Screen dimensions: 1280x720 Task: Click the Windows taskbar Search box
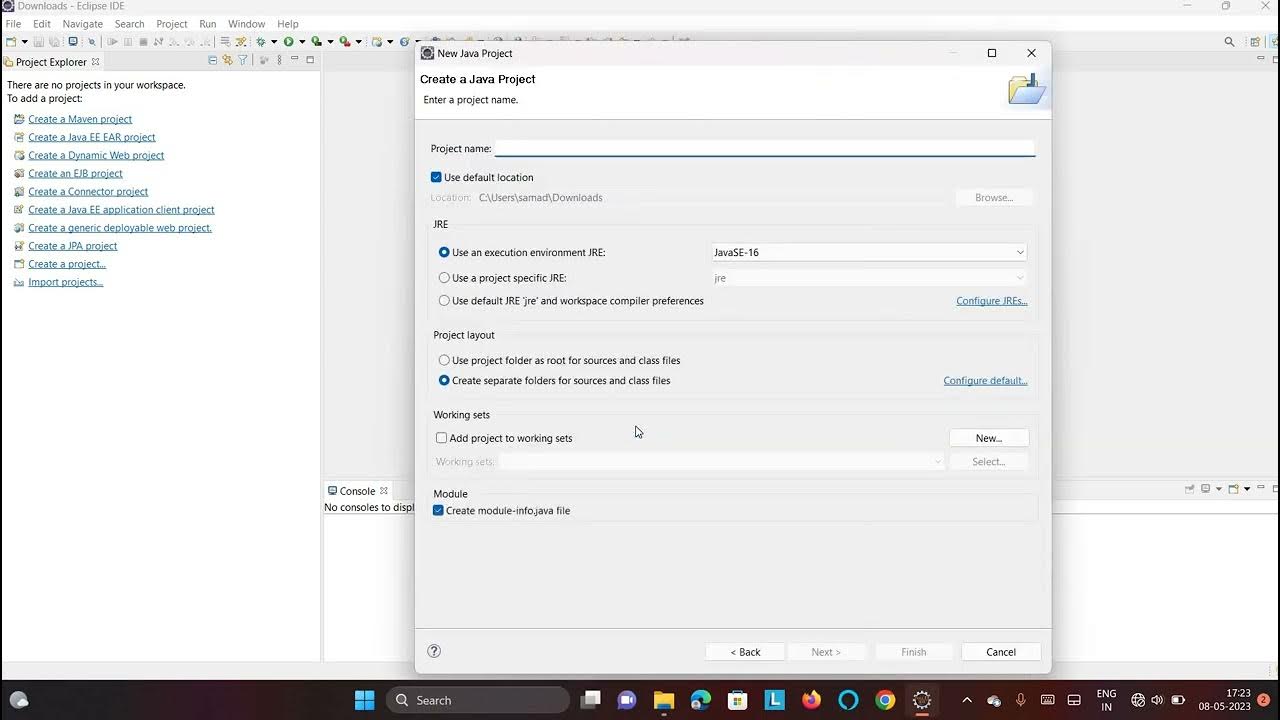(478, 700)
